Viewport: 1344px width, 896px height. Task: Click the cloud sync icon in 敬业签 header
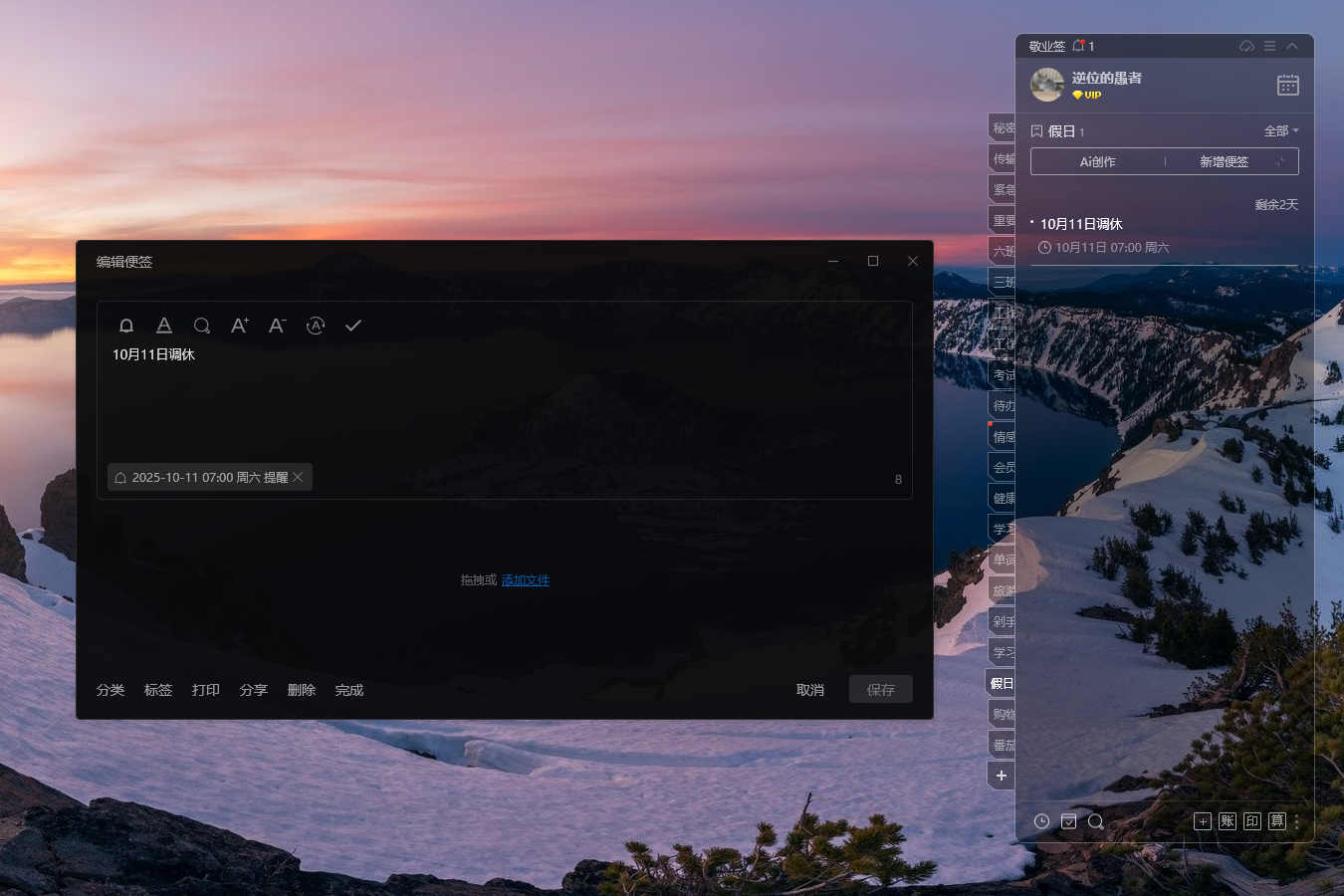click(x=1246, y=47)
